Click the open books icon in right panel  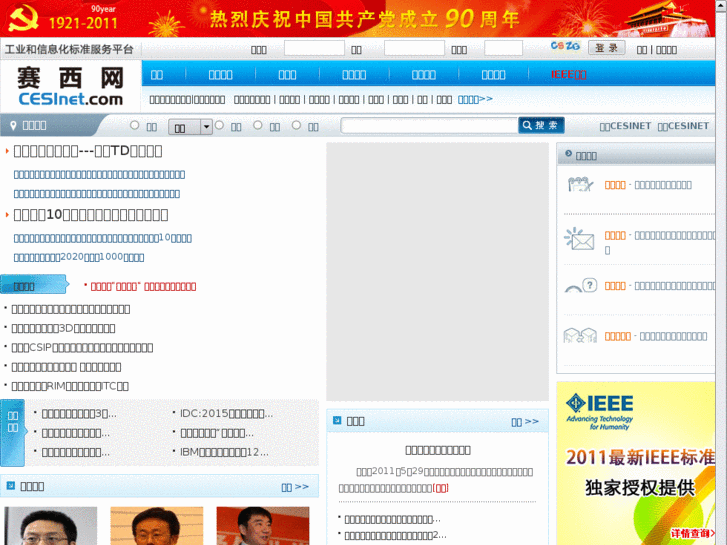579,336
